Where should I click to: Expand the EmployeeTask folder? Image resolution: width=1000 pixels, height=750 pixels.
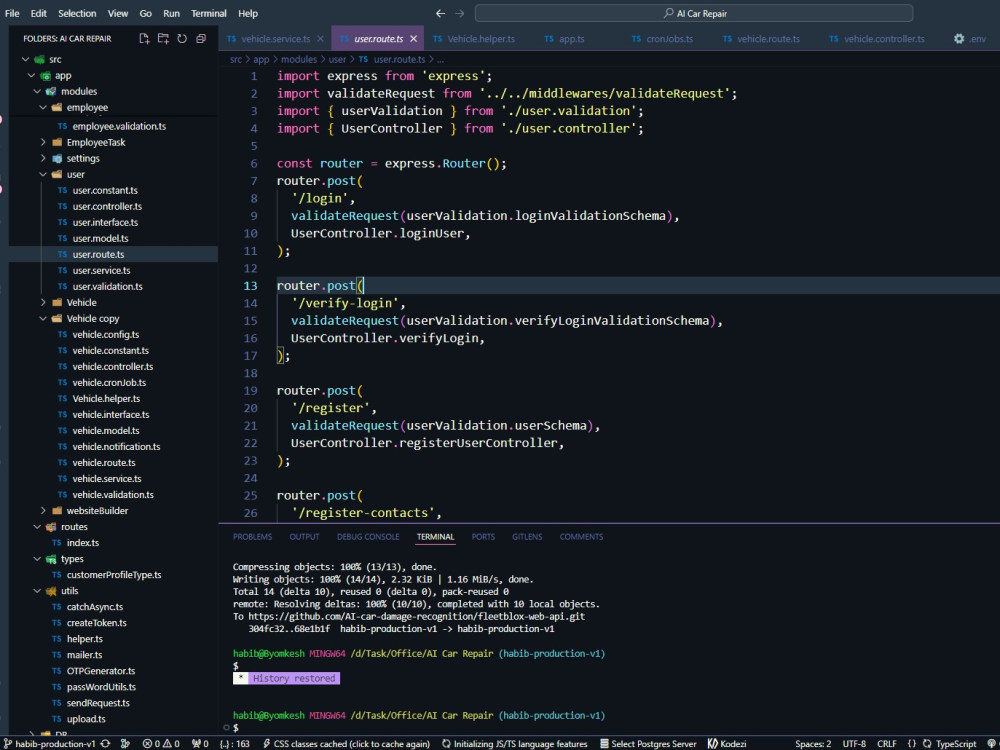coord(43,142)
